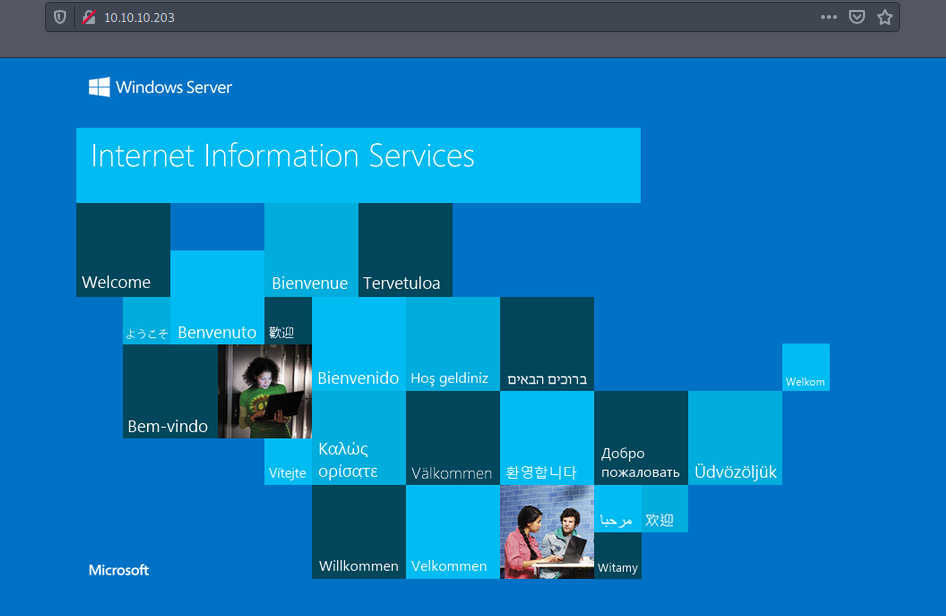Click the woman with laptop photo
The image size is (946, 616).
[x=265, y=391]
